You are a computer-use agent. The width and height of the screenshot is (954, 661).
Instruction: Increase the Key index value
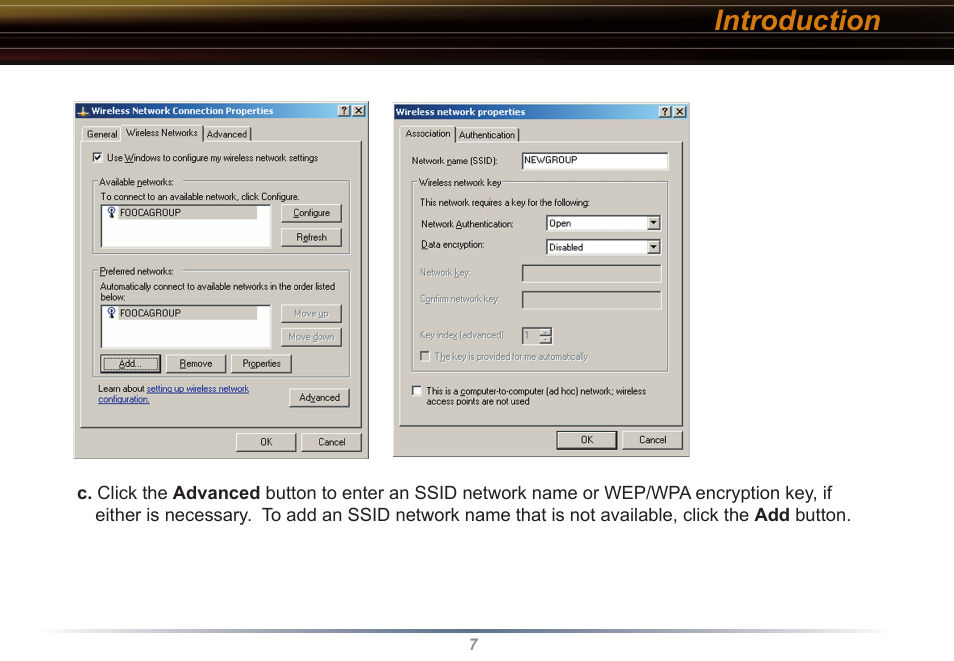coord(546,332)
